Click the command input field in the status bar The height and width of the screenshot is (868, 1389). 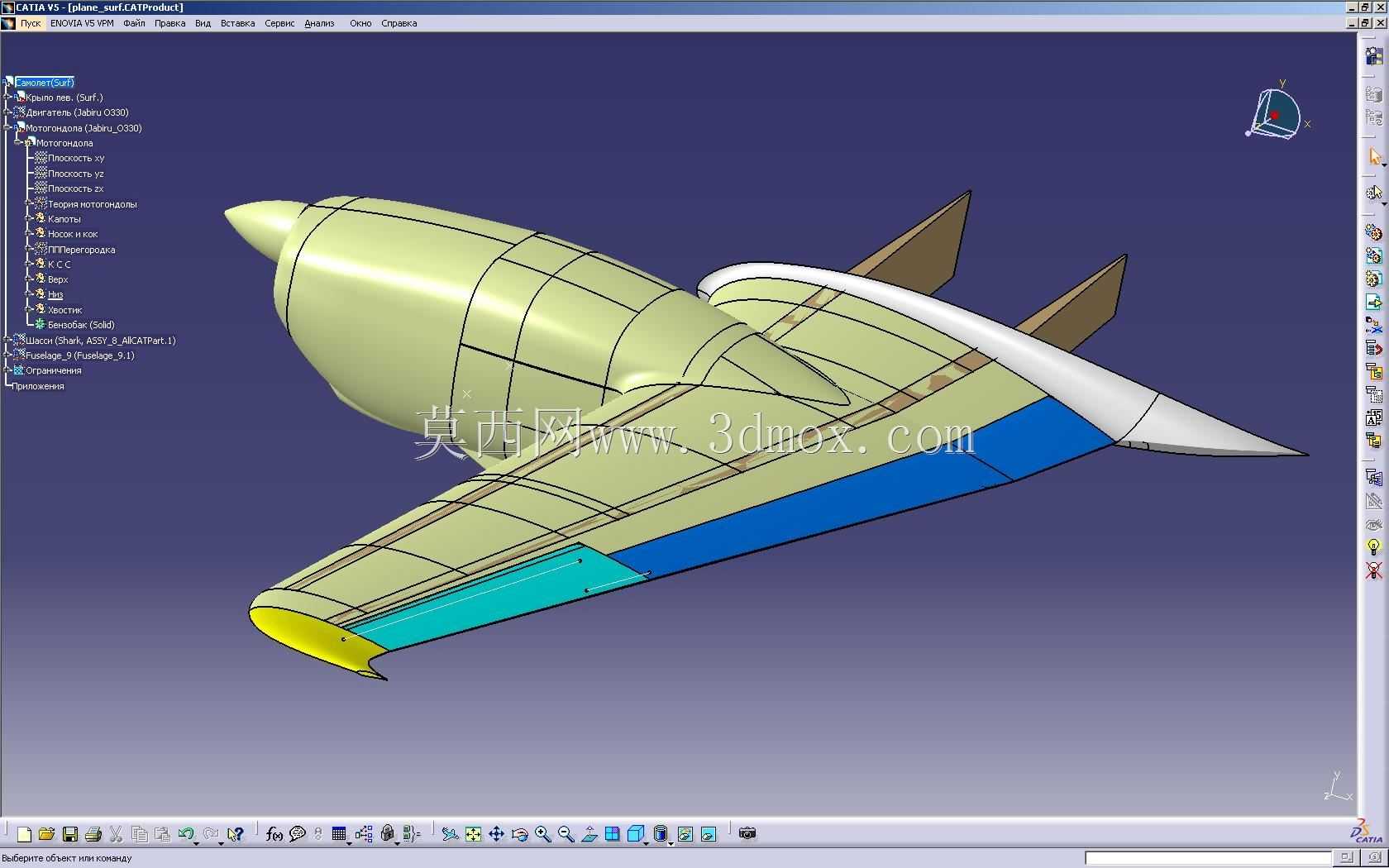[1208, 858]
